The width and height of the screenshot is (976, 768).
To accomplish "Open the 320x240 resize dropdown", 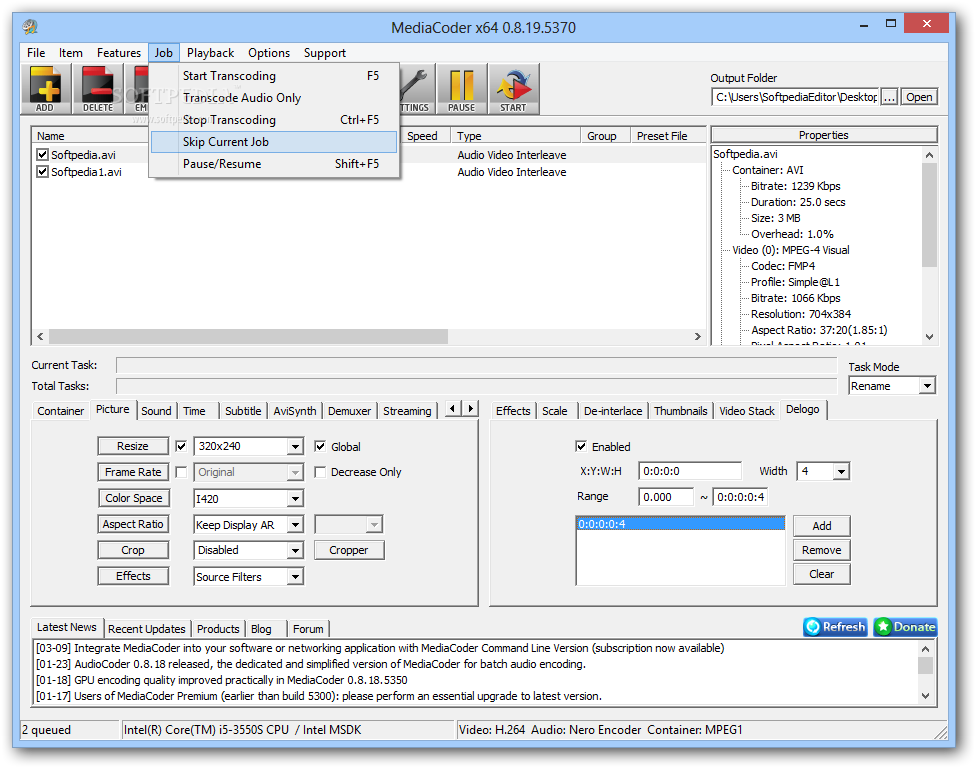I will 296,446.
